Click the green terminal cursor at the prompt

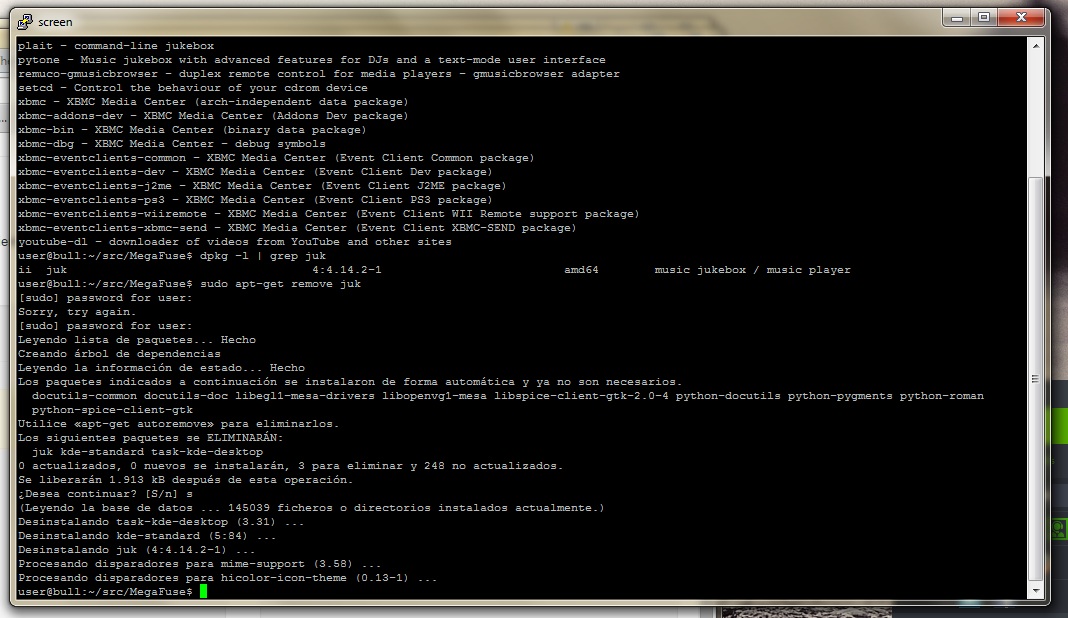point(204,591)
